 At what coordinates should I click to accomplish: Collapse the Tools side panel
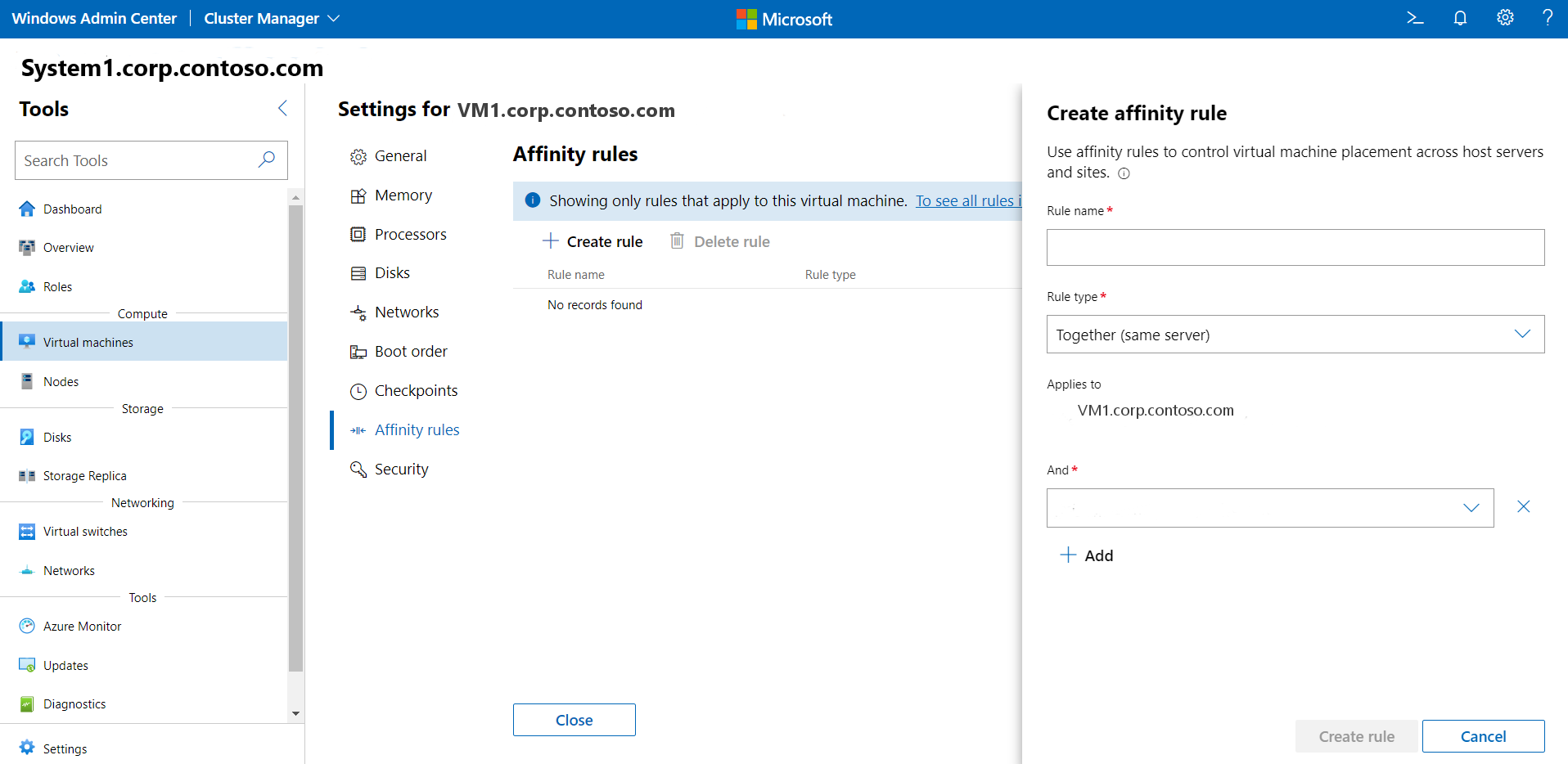click(282, 109)
